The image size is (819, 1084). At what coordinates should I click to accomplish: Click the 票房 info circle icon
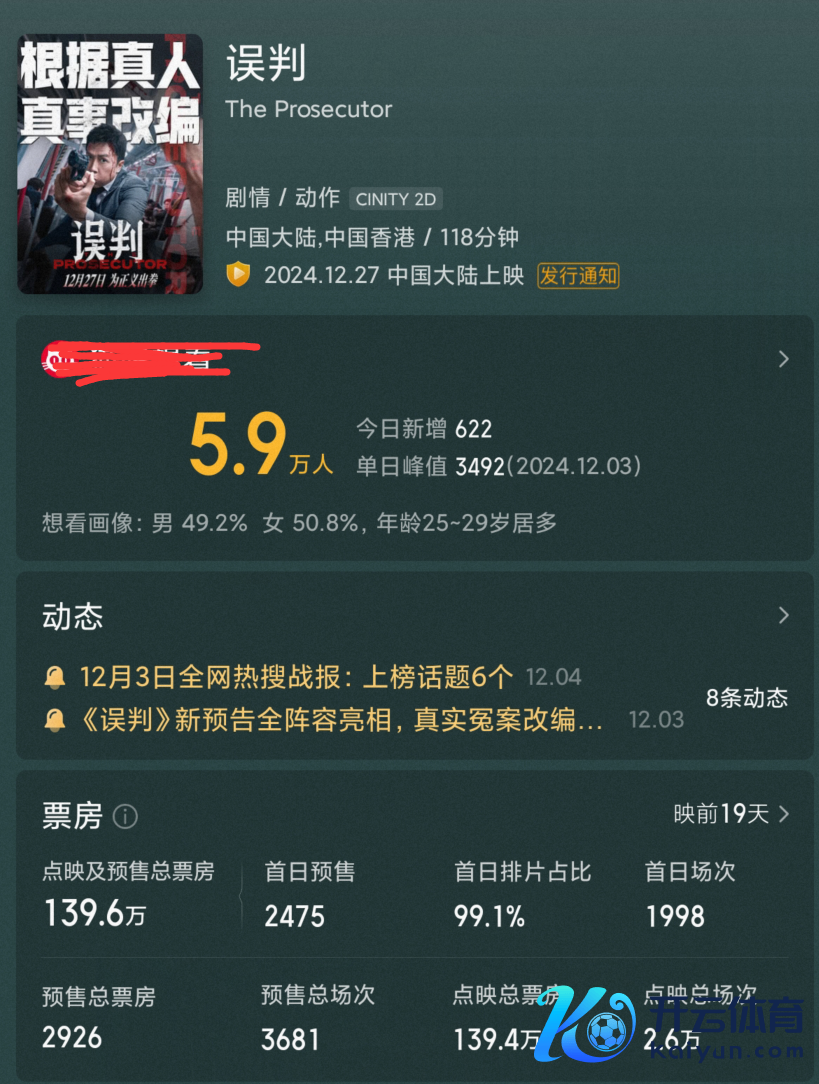point(125,816)
